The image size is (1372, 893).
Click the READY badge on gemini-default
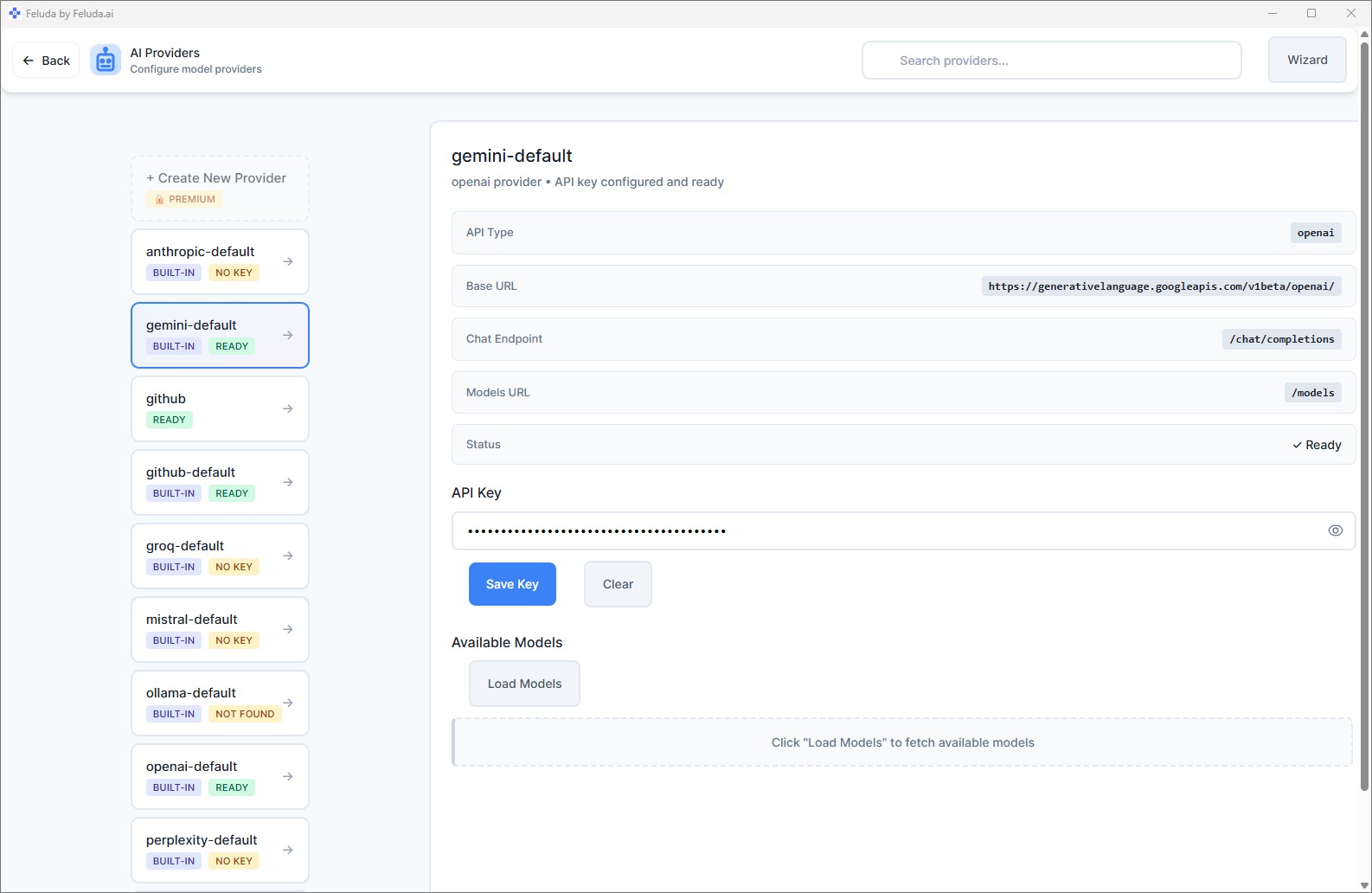coord(232,346)
